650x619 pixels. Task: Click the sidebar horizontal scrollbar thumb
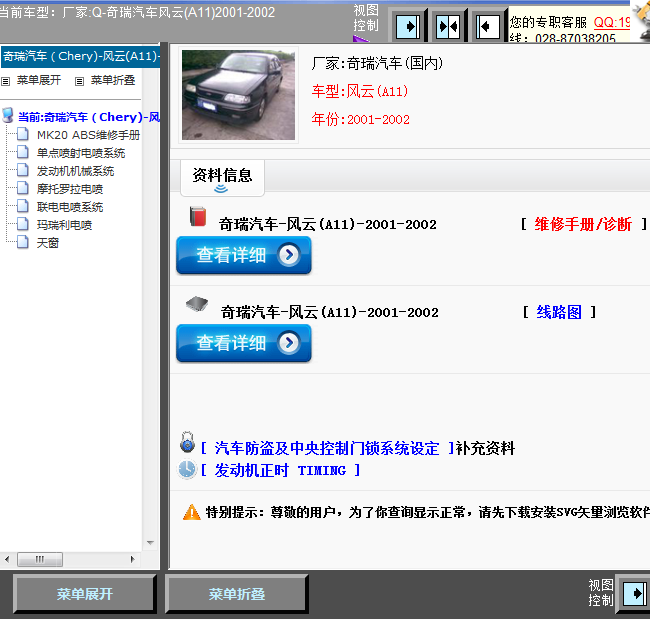[x=40, y=559]
